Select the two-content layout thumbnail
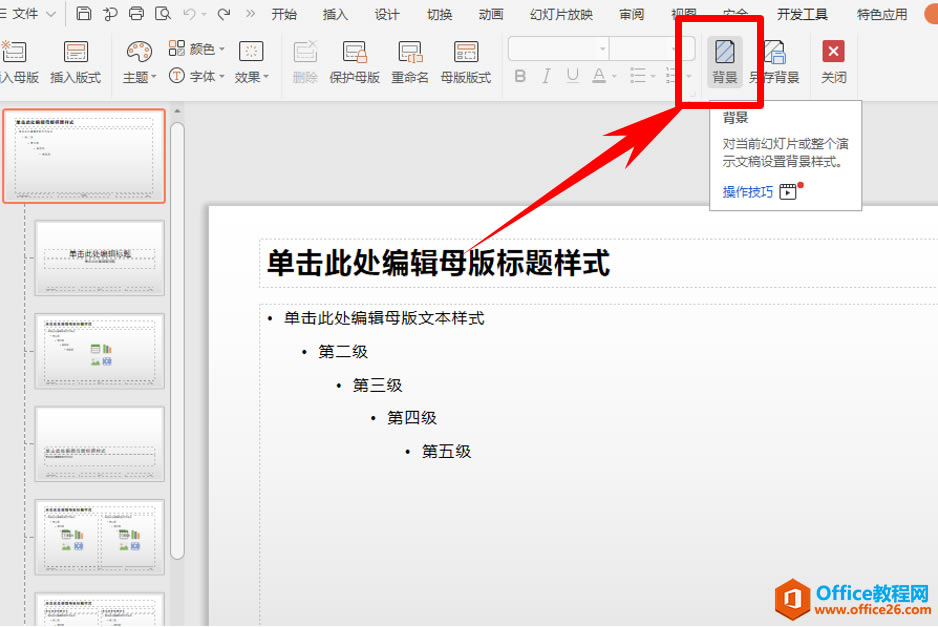 [x=99, y=537]
